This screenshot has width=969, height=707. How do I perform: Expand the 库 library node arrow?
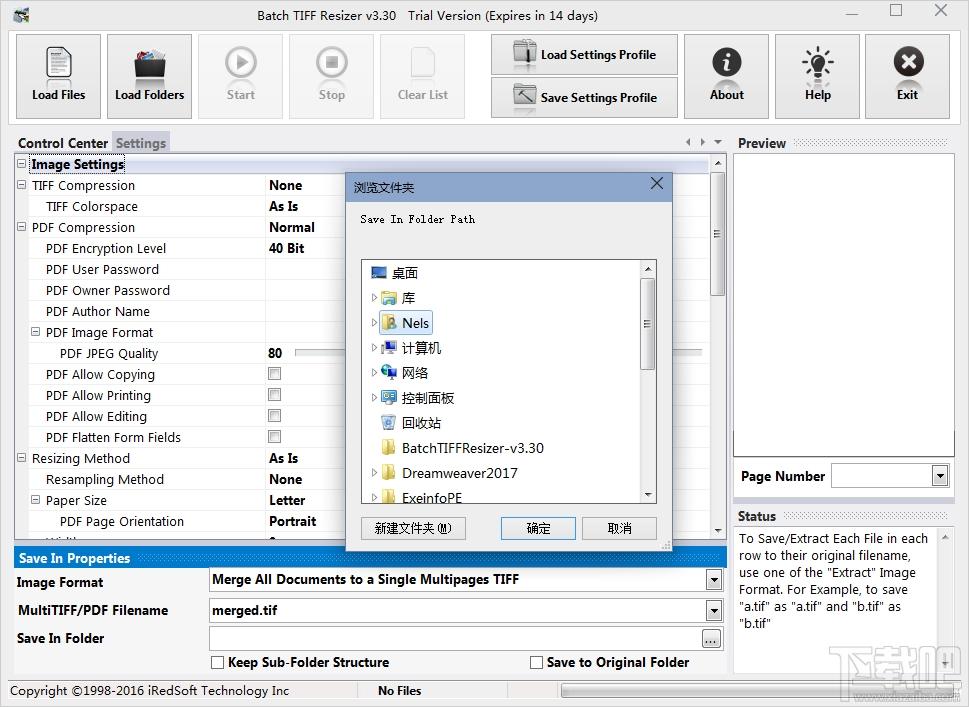[x=374, y=298]
